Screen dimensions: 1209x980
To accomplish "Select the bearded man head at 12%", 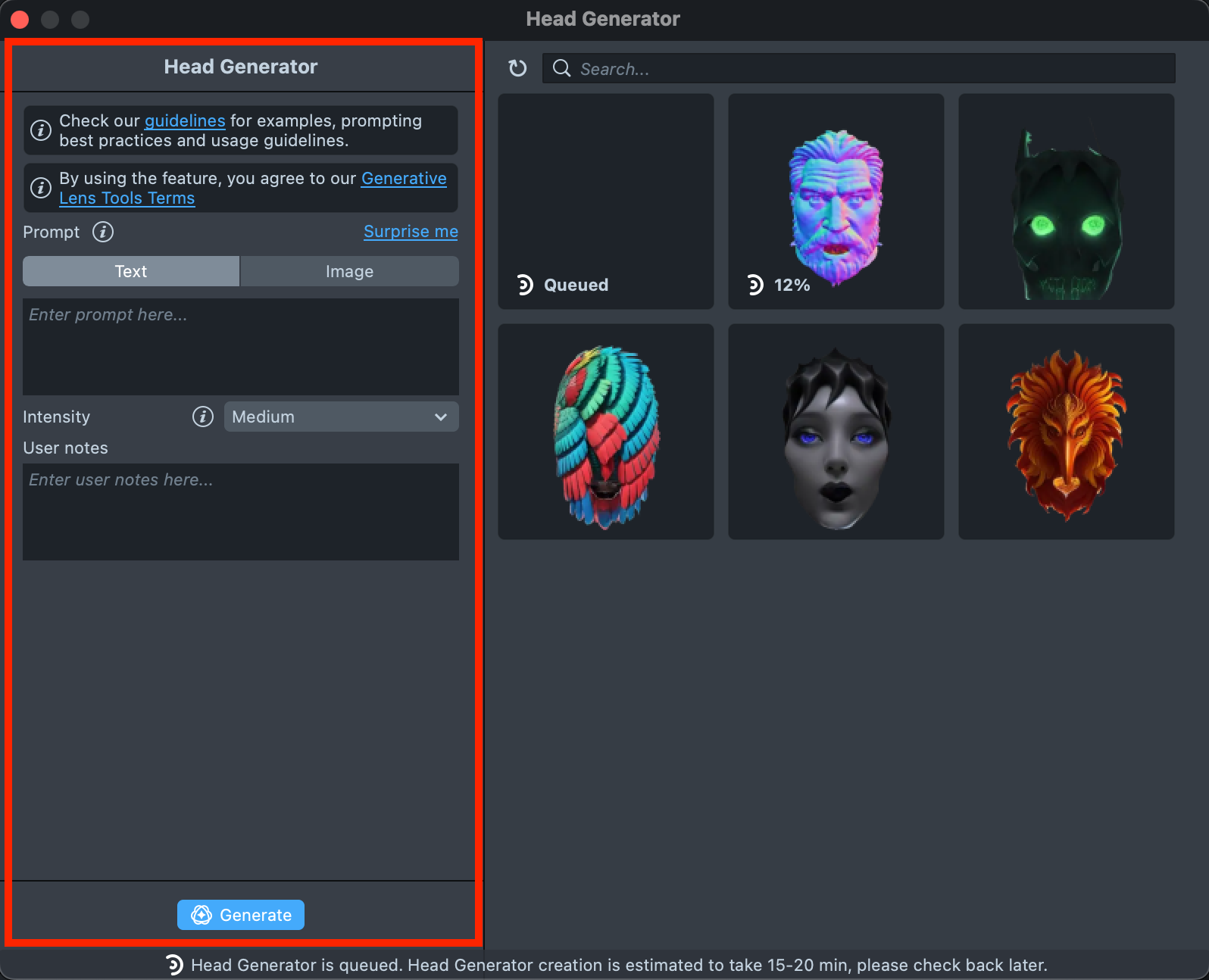I will [x=836, y=201].
